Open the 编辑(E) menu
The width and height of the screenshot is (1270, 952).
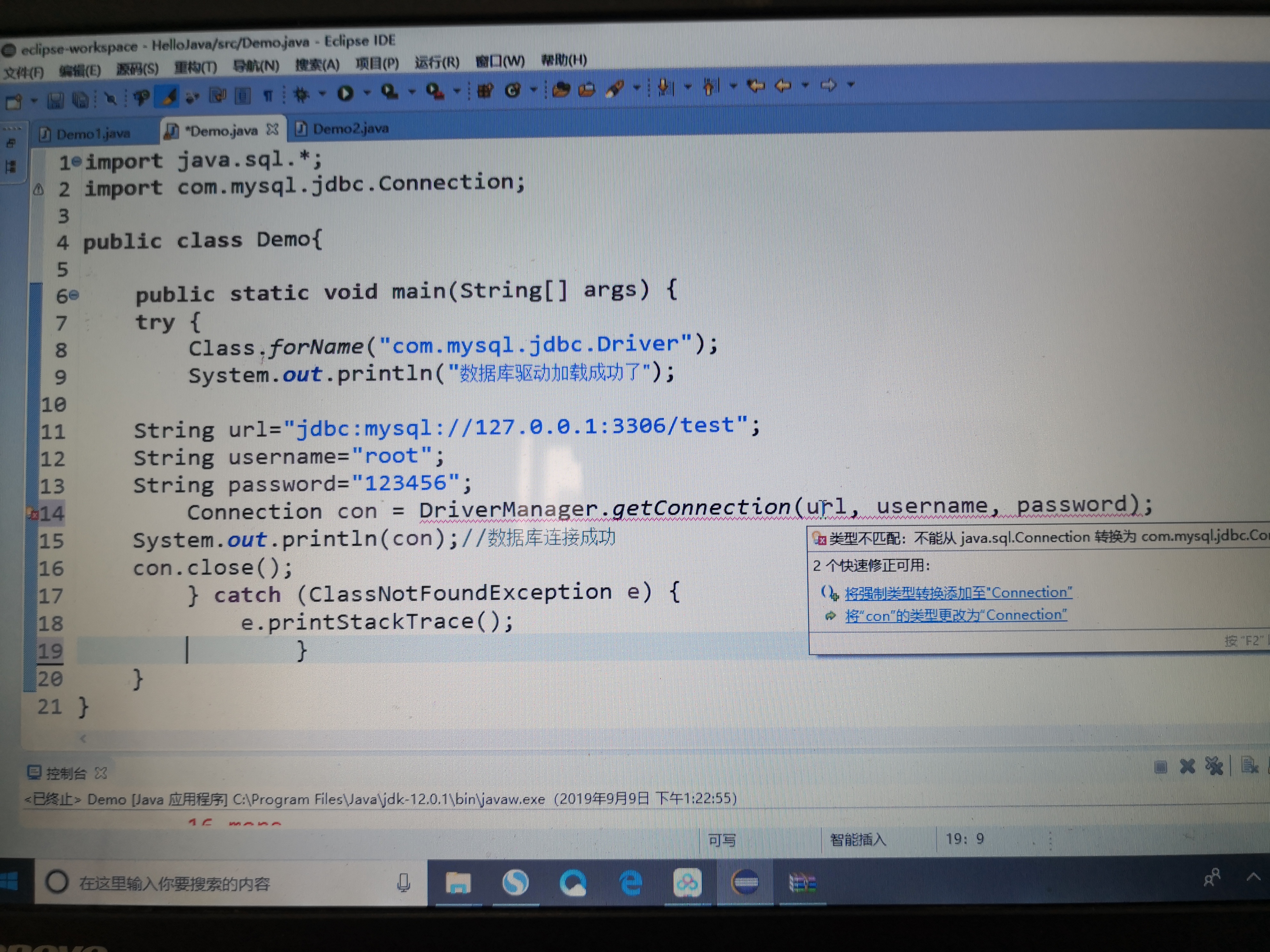tap(80, 71)
